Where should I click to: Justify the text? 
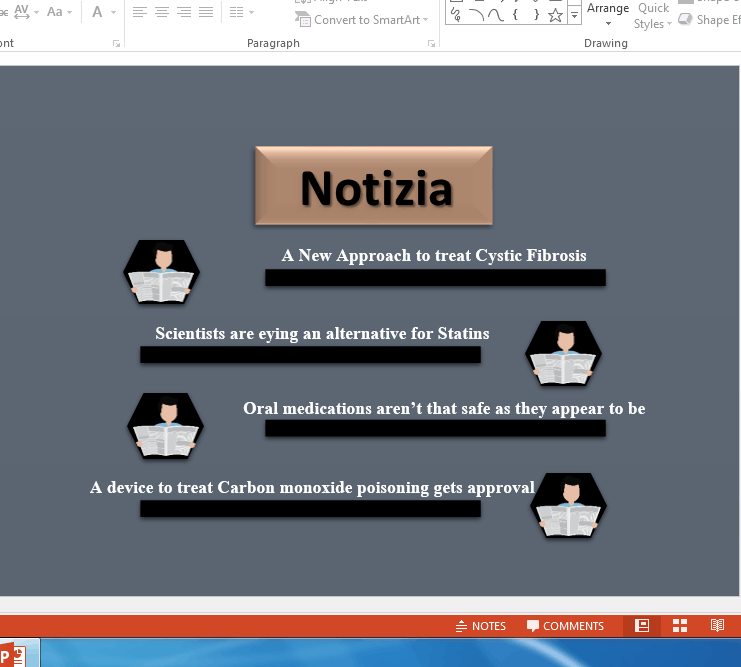206,11
